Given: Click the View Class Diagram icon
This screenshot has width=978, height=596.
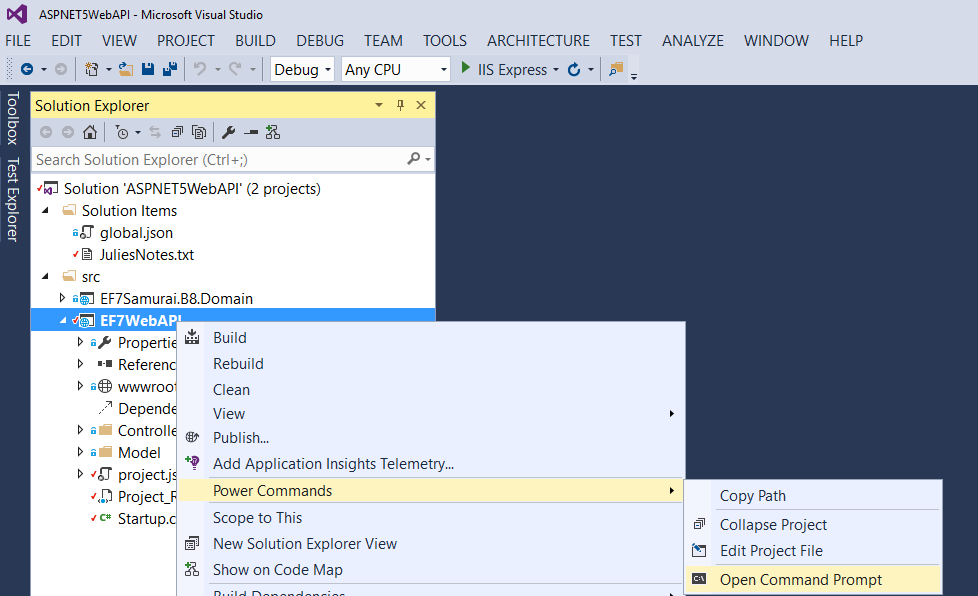Looking at the screenshot, I should coord(272,132).
